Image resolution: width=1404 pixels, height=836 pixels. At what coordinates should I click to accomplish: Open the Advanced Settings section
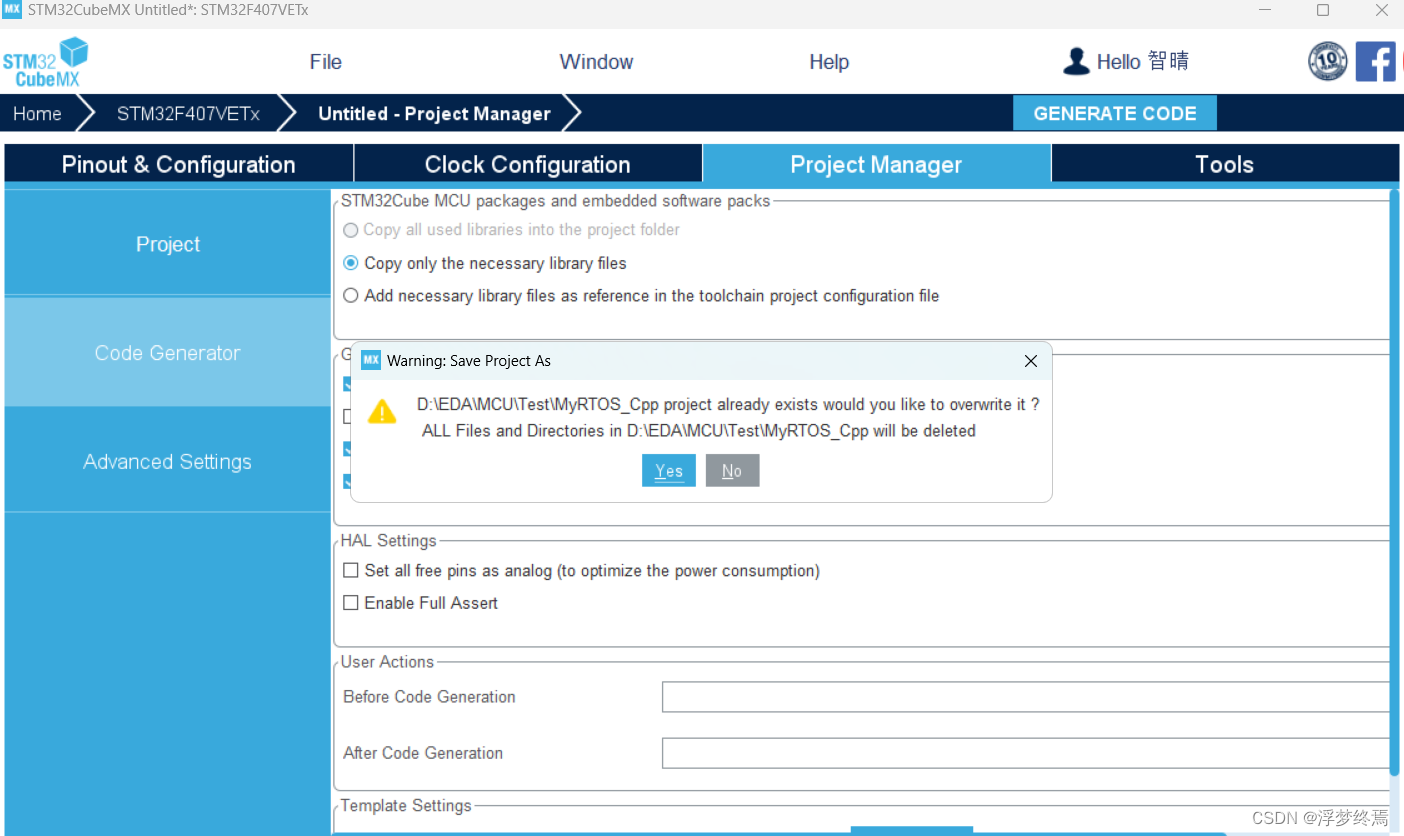[x=168, y=462]
